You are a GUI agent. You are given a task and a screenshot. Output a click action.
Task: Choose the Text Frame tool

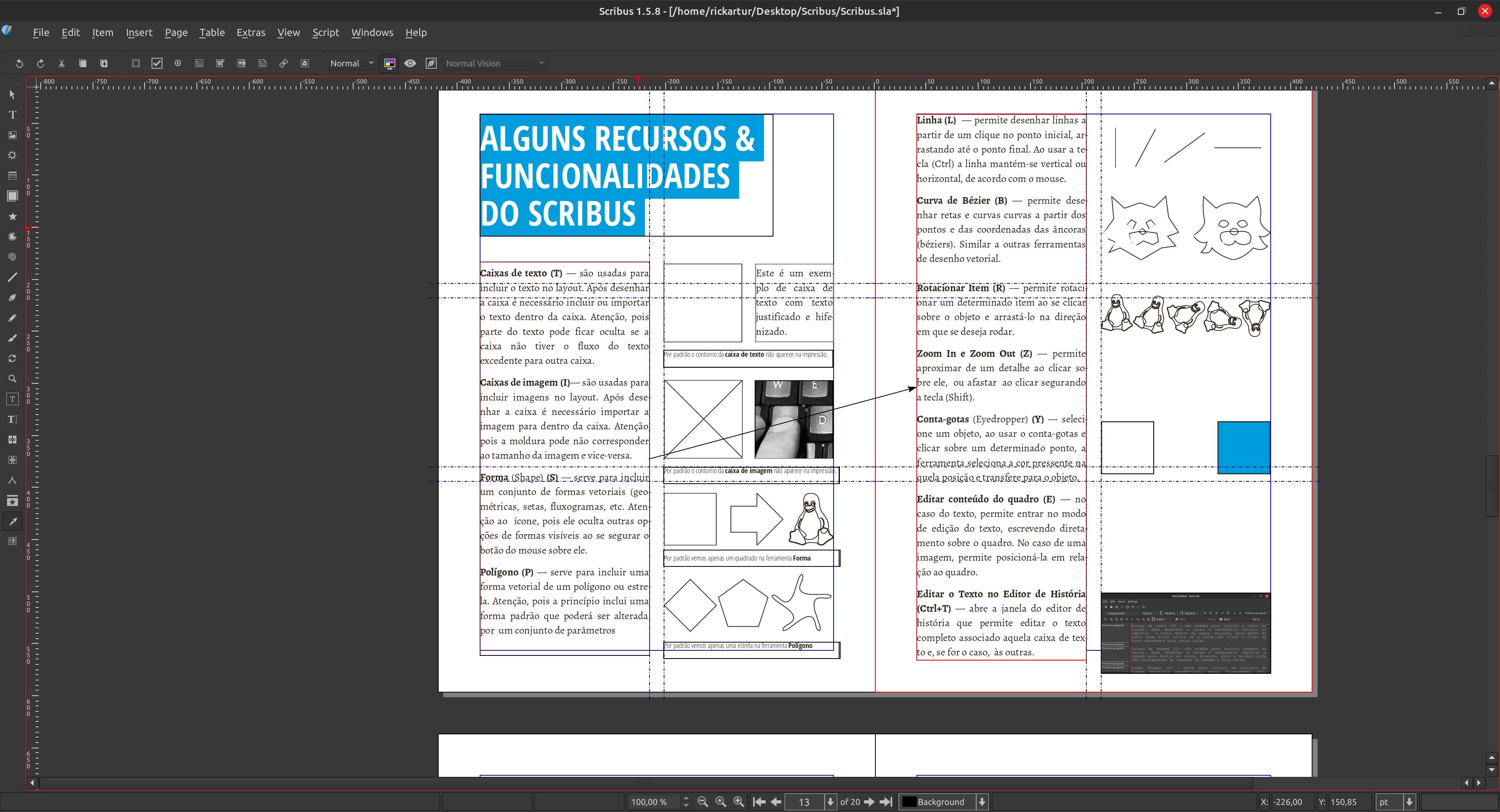click(x=12, y=115)
